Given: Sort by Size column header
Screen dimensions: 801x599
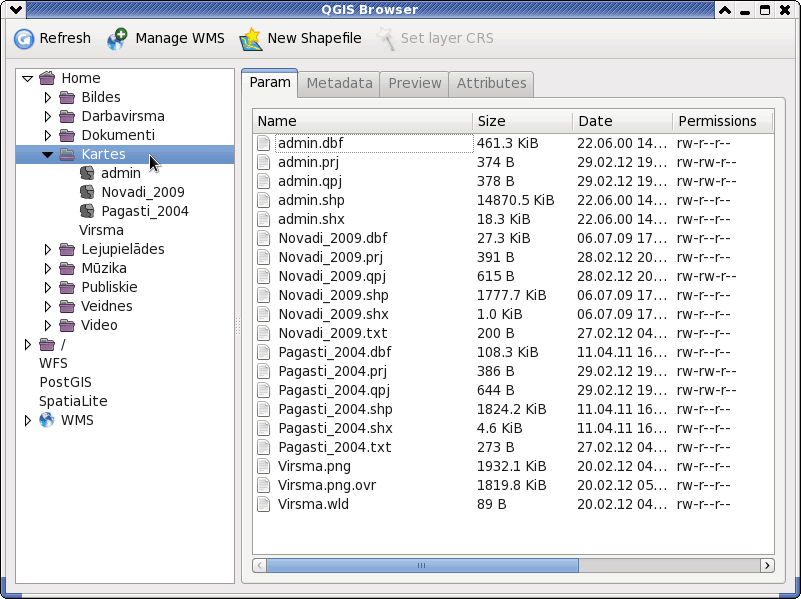Looking at the screenshot, I should [523, 122].
